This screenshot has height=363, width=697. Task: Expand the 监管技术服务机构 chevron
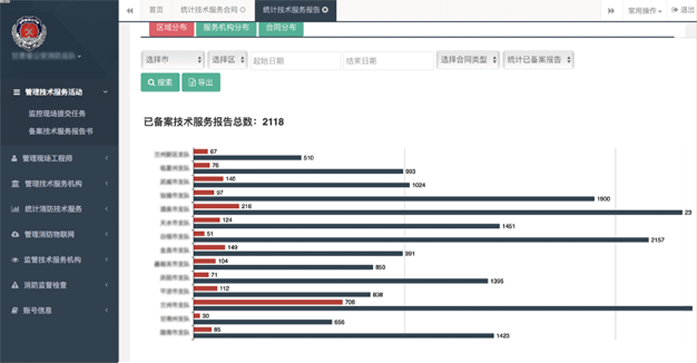[x=106, y=259]
